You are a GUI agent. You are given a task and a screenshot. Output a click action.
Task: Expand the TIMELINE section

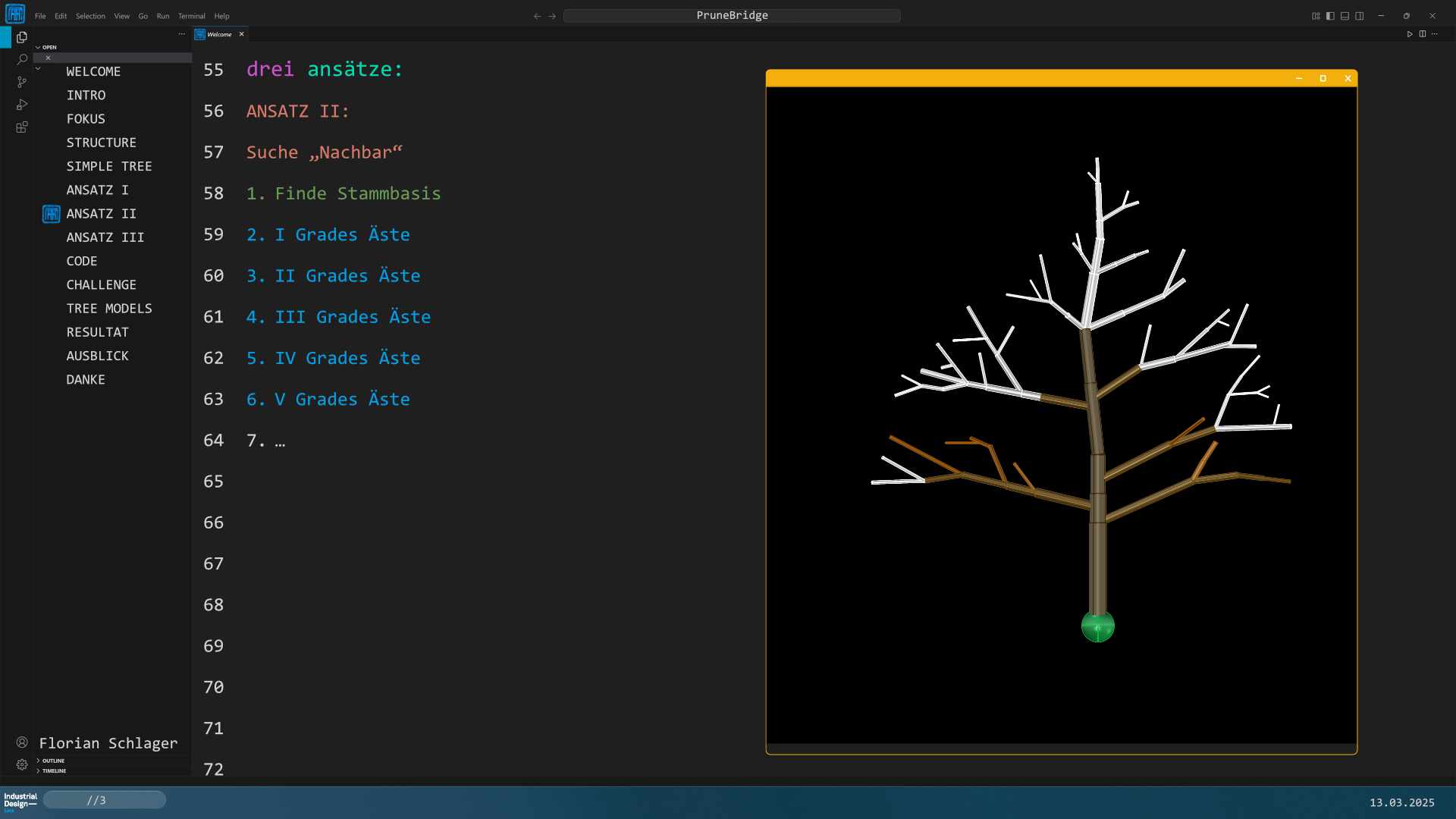click(x=54, y=770)
